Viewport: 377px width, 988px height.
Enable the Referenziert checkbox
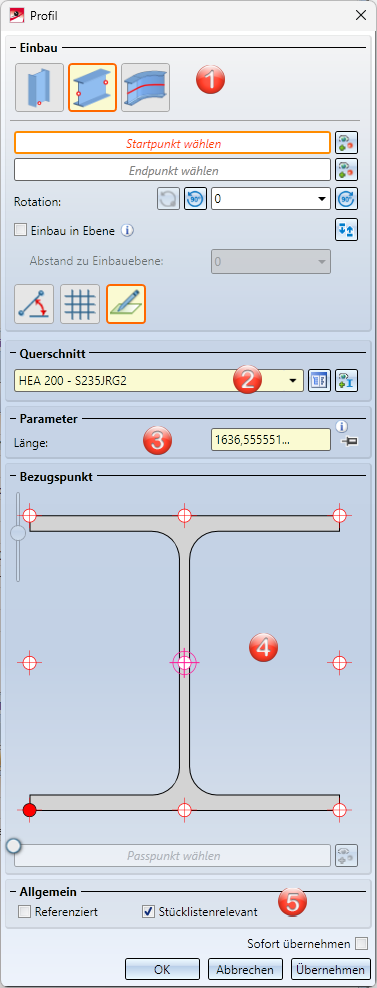tap(25, 911)
